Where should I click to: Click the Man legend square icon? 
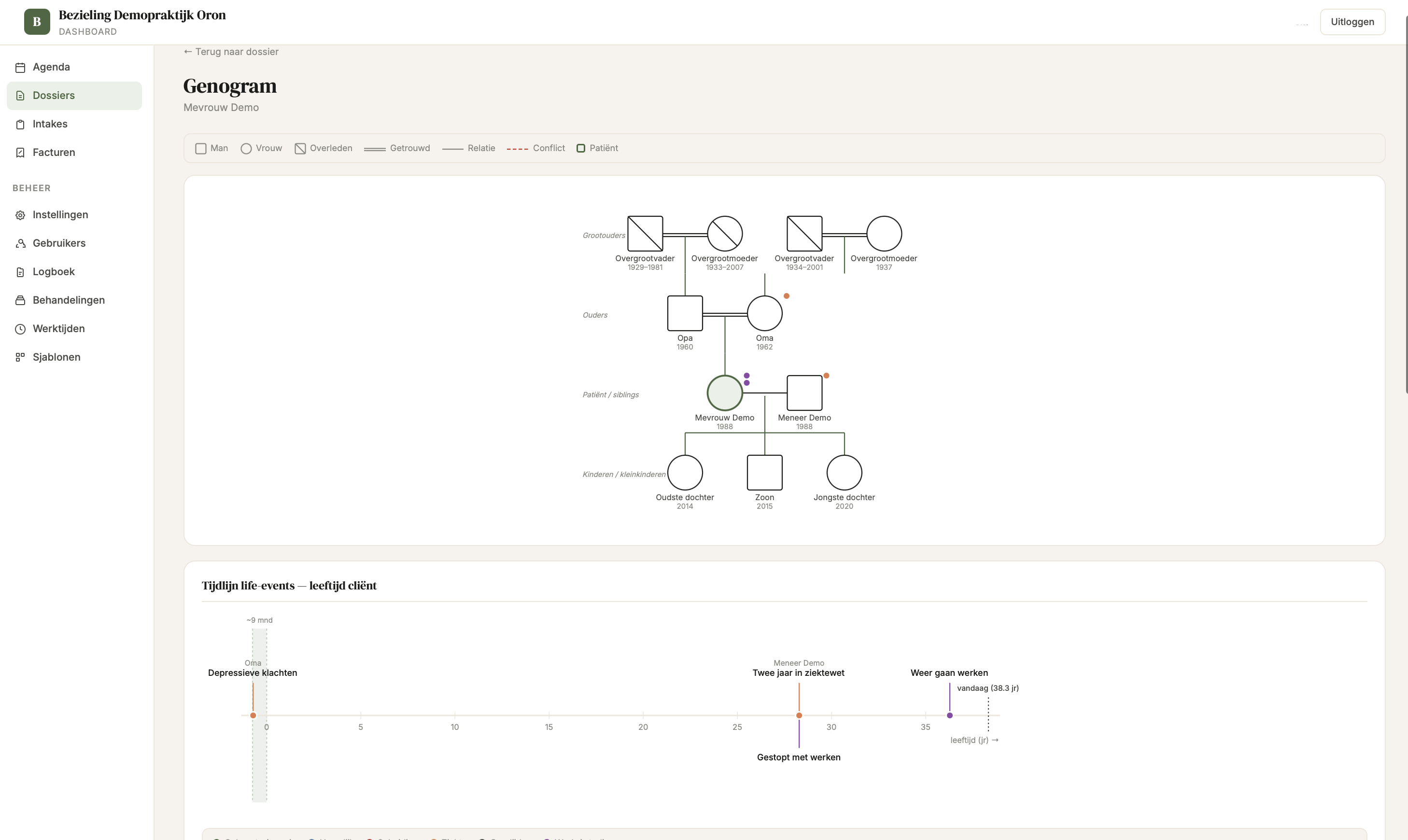pyautogui.click(x=201, y=148)
